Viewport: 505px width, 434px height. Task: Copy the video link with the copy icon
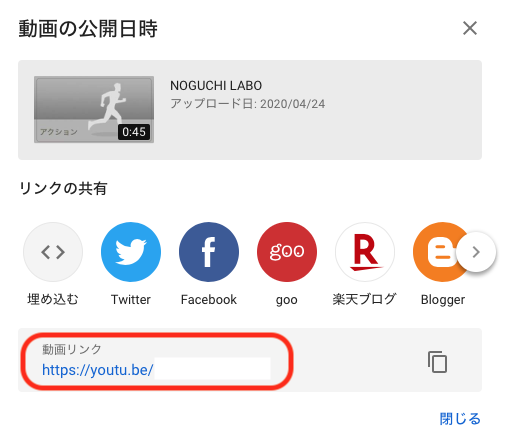click(437, 362)
